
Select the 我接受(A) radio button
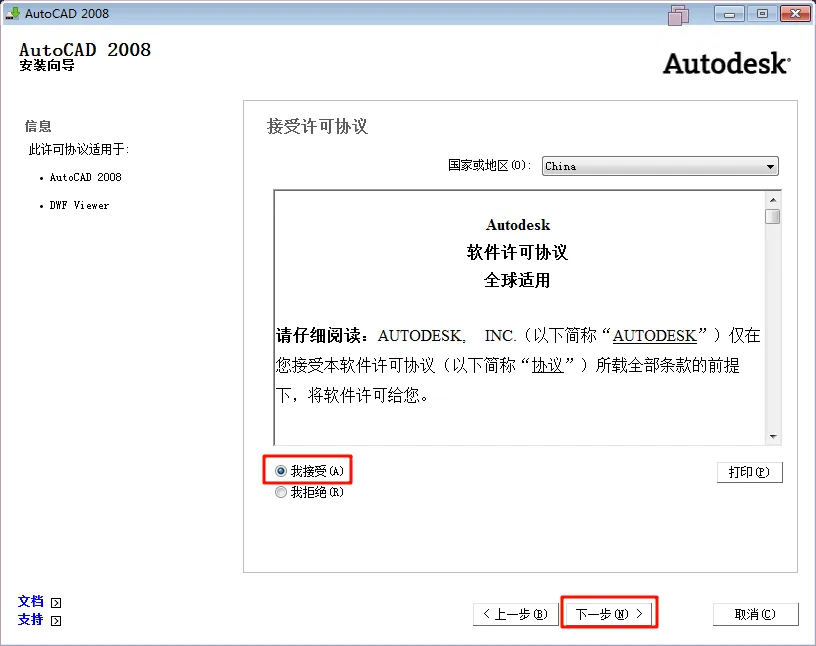281,471
